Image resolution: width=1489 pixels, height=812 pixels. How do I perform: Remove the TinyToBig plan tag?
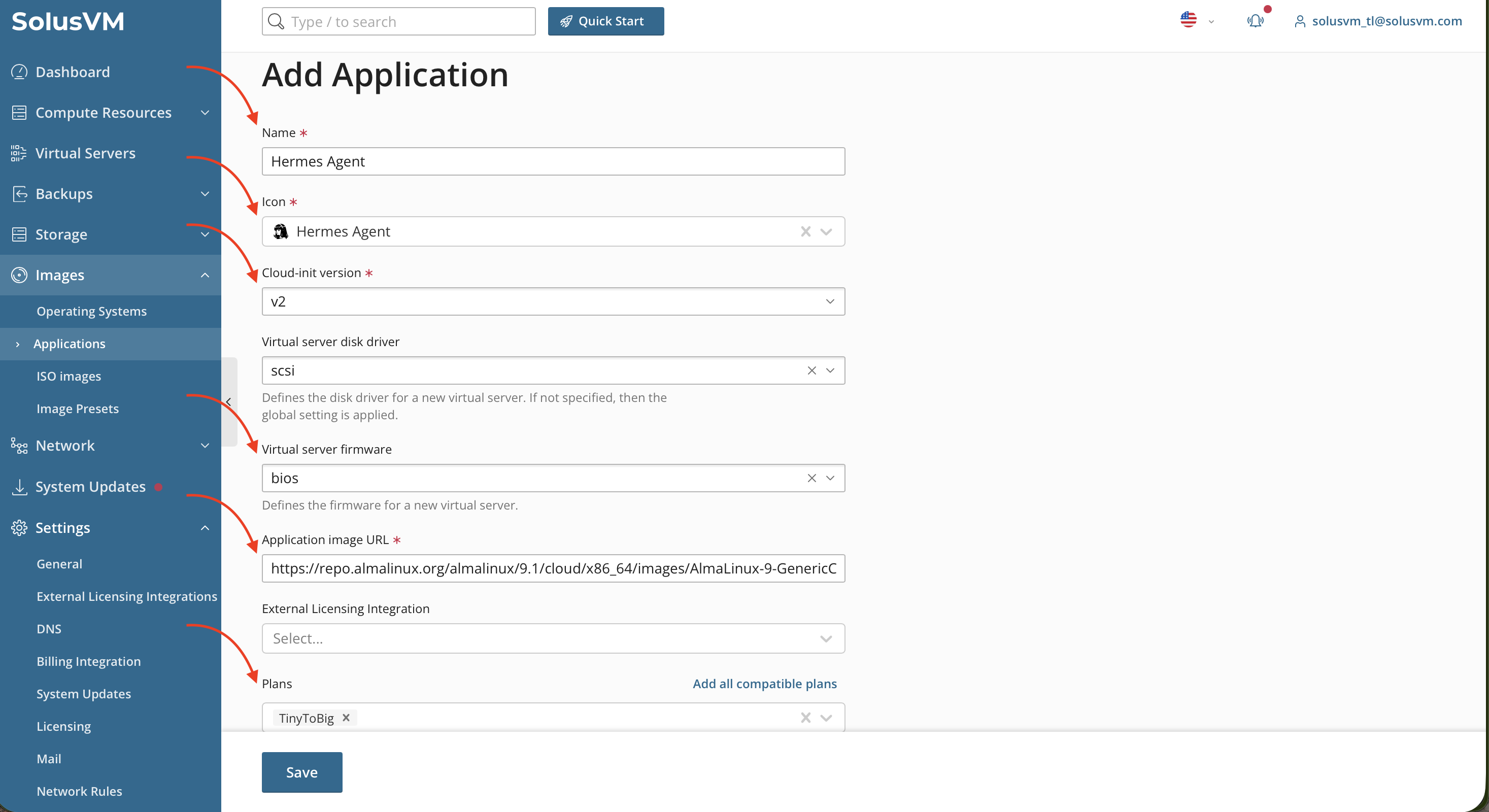click(x=346, y=718)
